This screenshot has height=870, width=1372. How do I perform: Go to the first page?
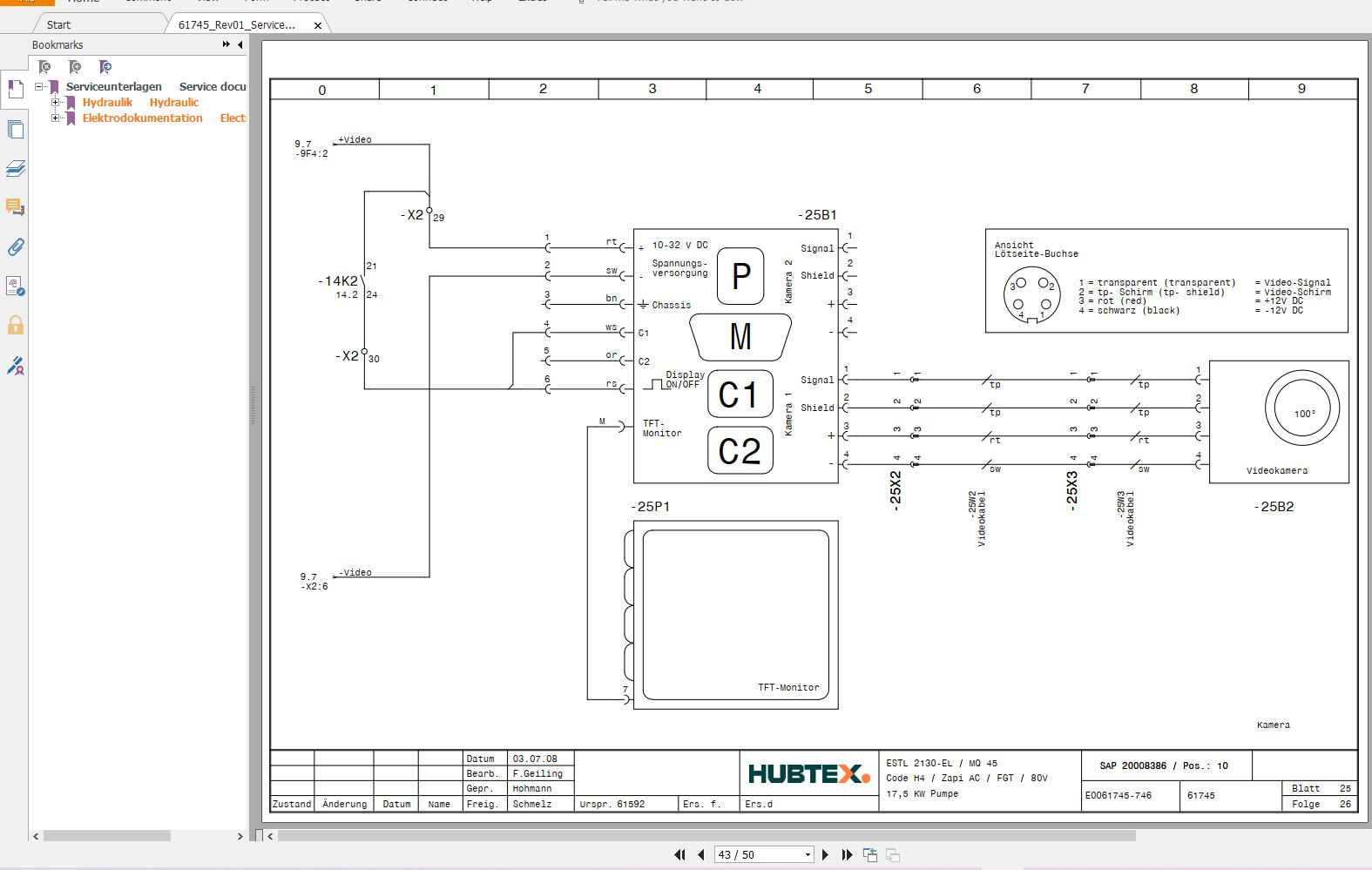(679, 855)
